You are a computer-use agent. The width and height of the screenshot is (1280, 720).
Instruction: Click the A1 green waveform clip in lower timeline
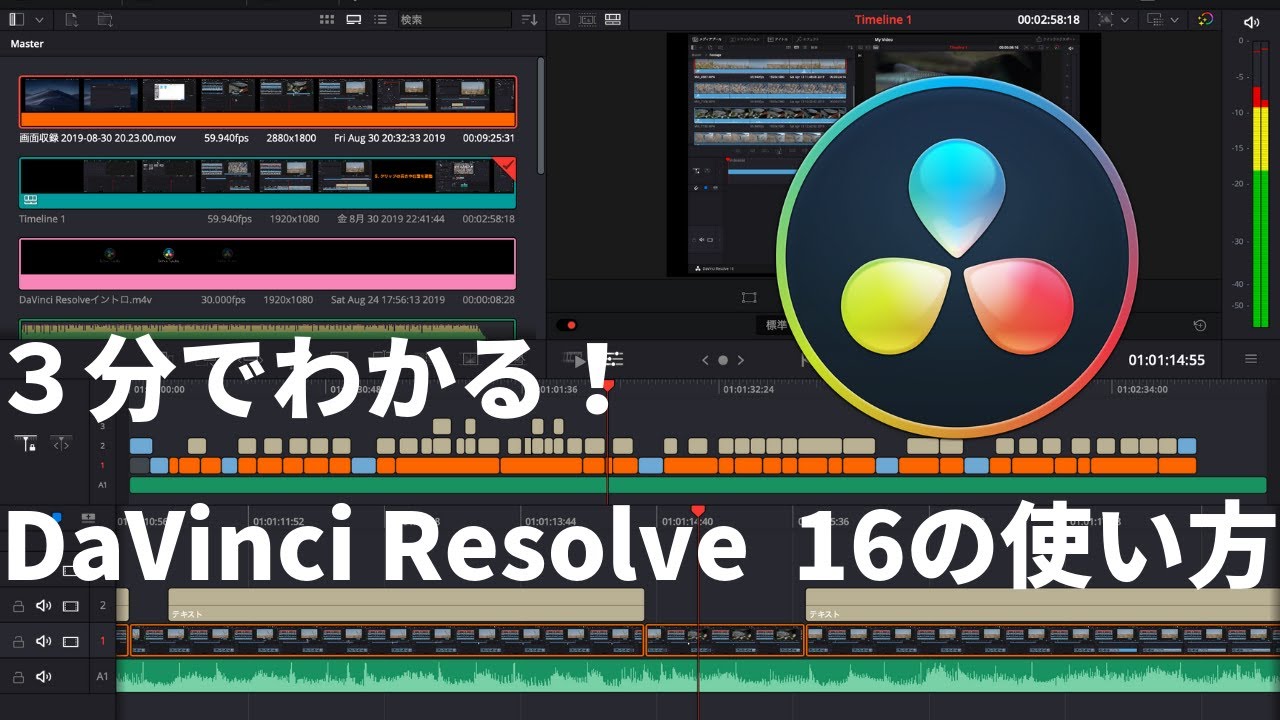coord(698,675)
